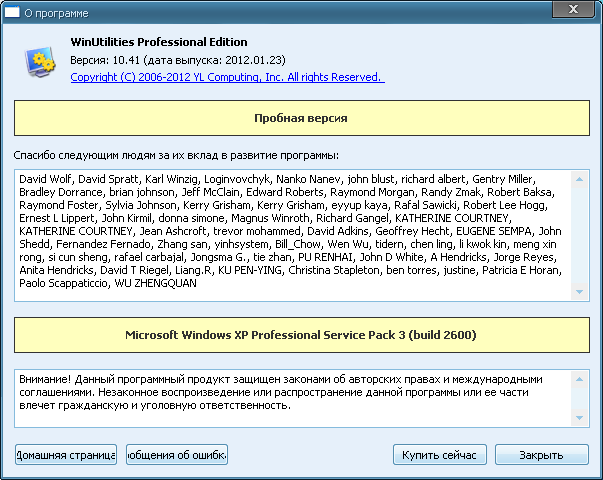Open the YL Computing copyright link
The height and width of the screenshot is (480, 603).
pyautogui.click(x=225, y=77)
